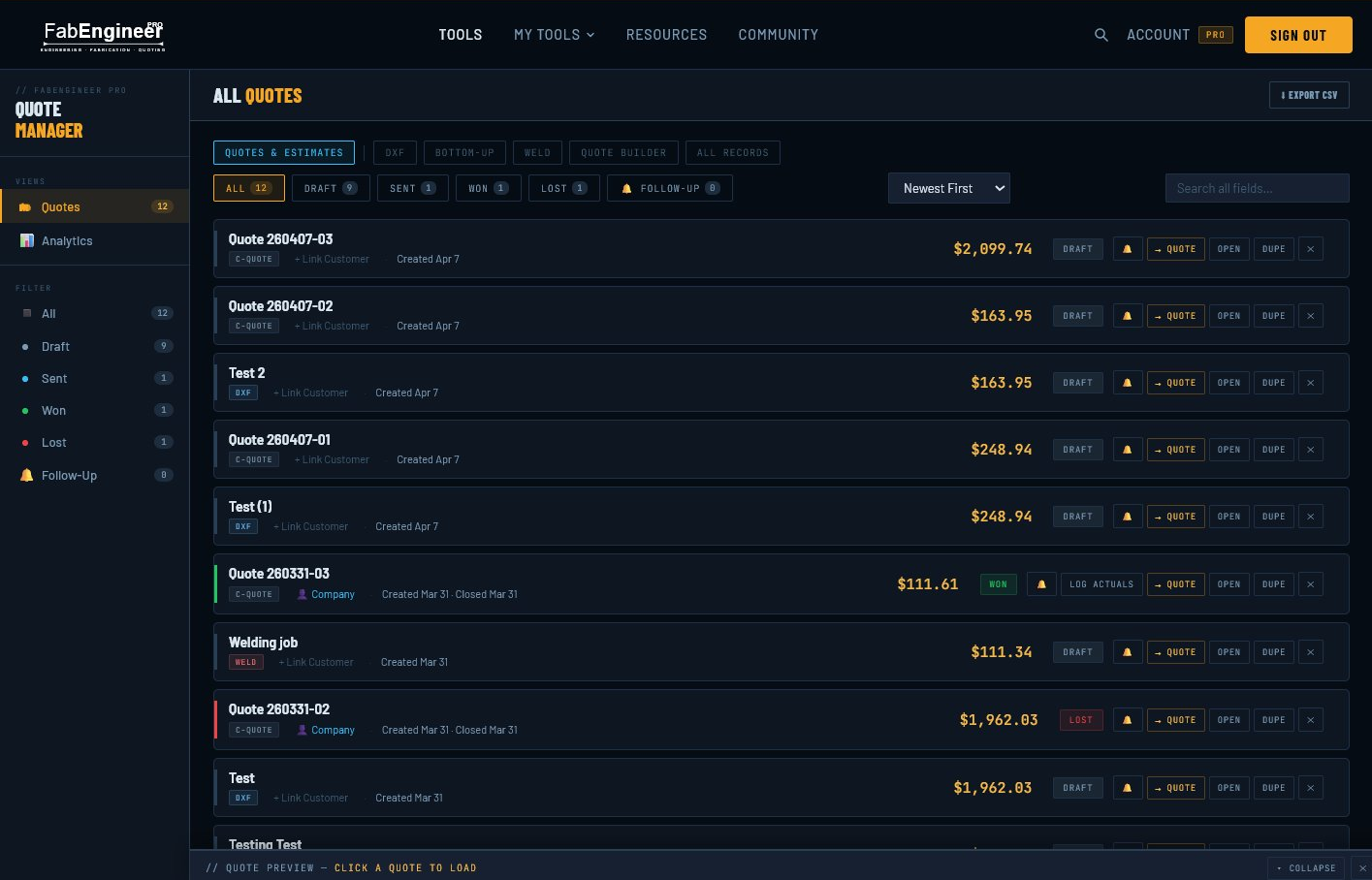Screen dimensions: 1372x880
Task: Open the Community navigation menu item
Action: [x=778, y=35]
